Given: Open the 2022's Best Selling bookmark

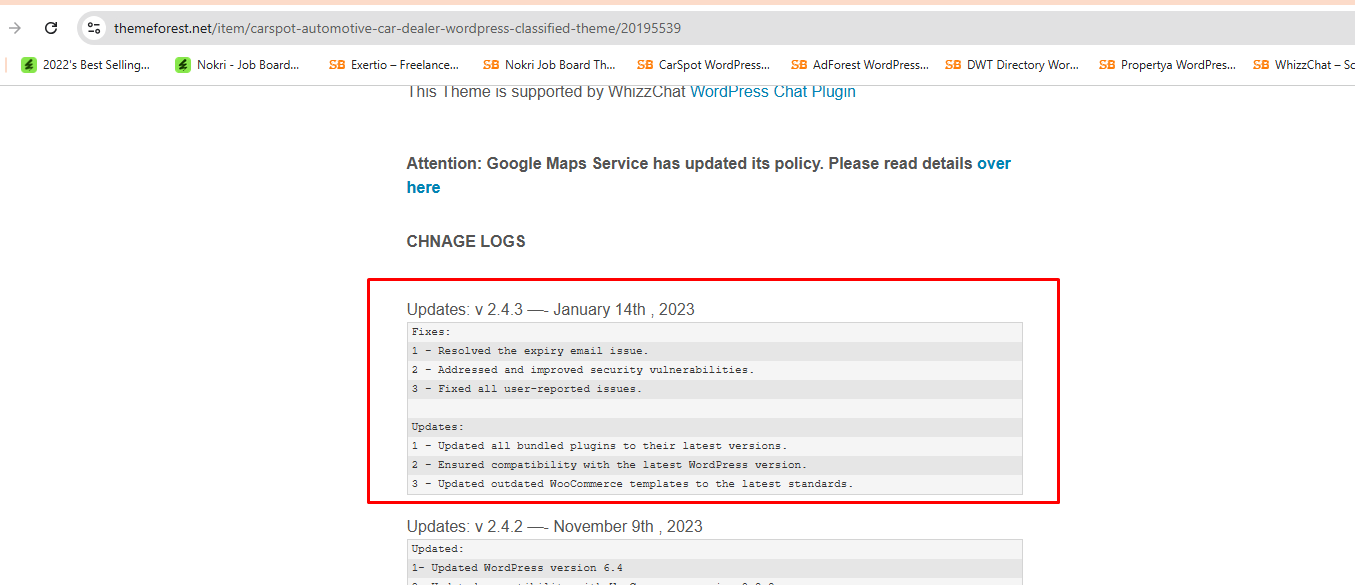Looking at the screenshot, I should click(x=86, y=65).
